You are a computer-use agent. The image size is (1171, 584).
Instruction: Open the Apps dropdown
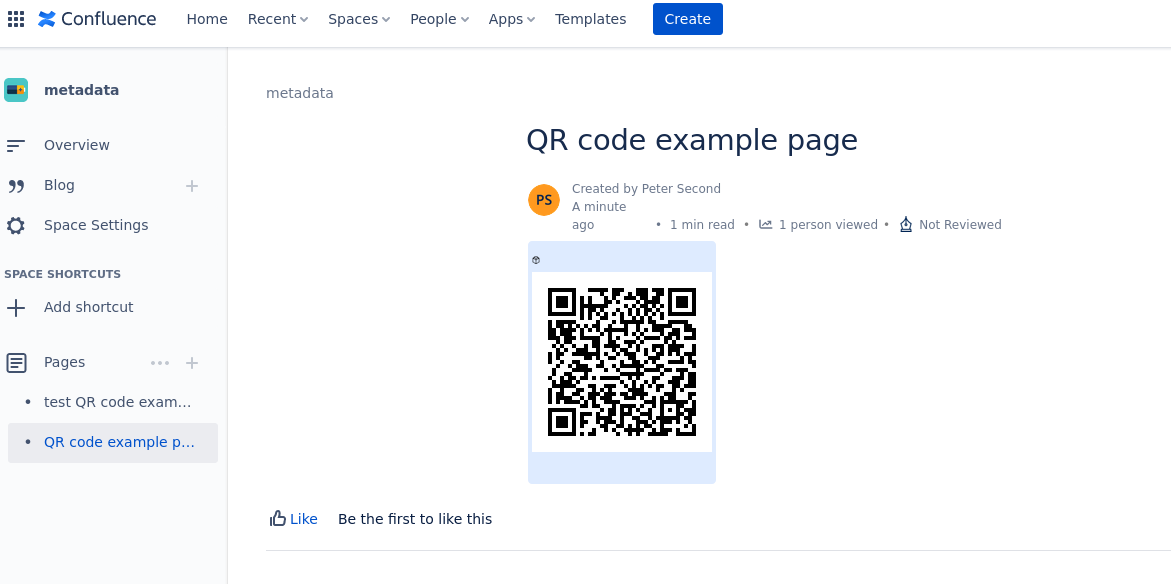(x=511, y=18)
